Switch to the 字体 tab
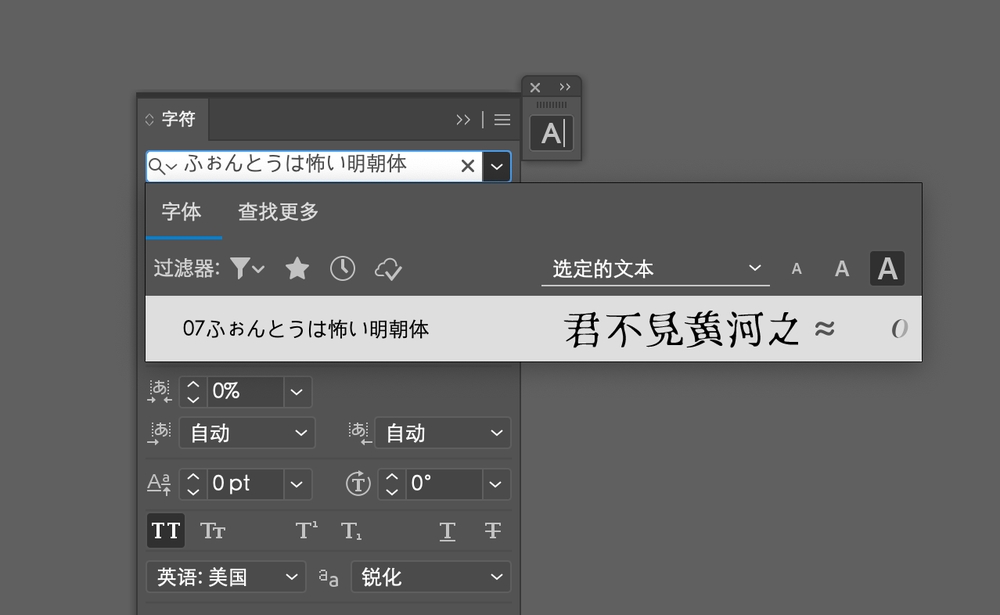Viewport: 1000px width, 615px height. [182, 212]
